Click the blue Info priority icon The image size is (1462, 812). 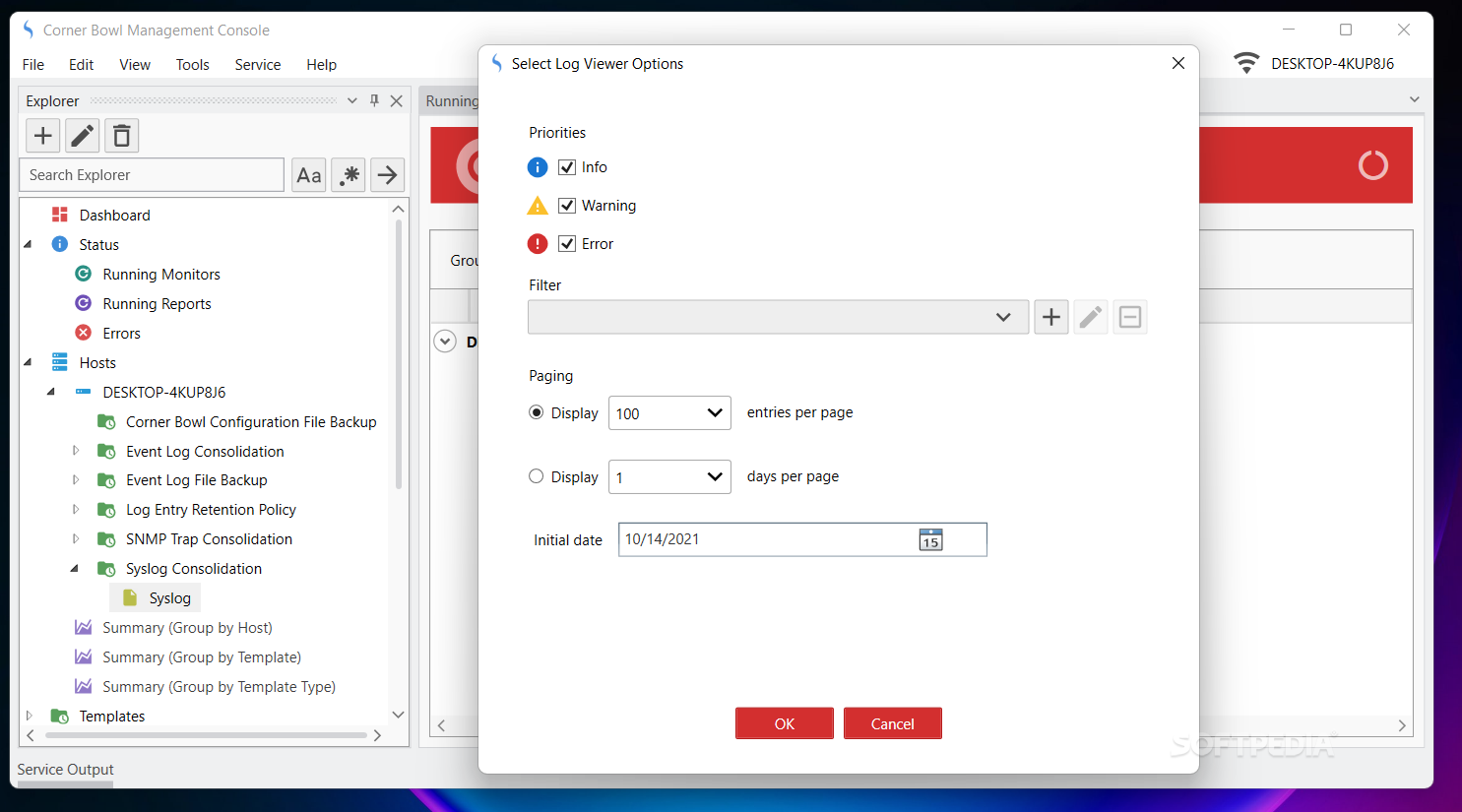tap(538, 167)
